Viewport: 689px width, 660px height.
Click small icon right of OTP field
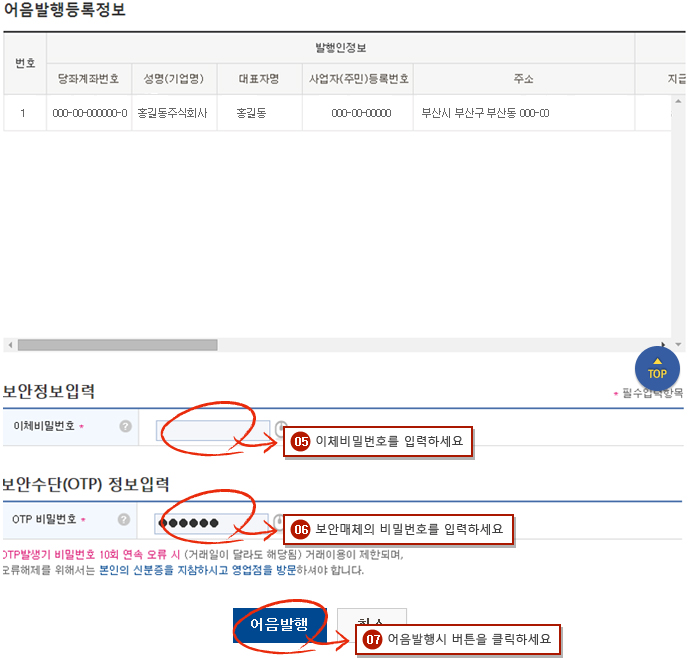click(x=280, y=521)
